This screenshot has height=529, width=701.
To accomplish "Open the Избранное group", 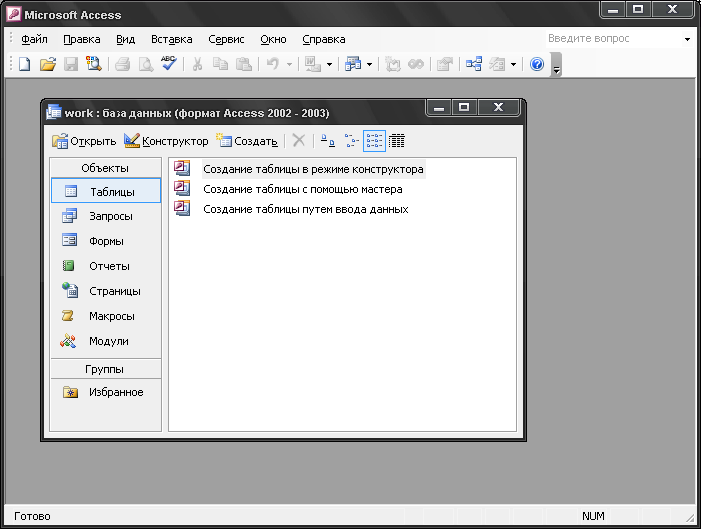I will [x=106, y=392].
